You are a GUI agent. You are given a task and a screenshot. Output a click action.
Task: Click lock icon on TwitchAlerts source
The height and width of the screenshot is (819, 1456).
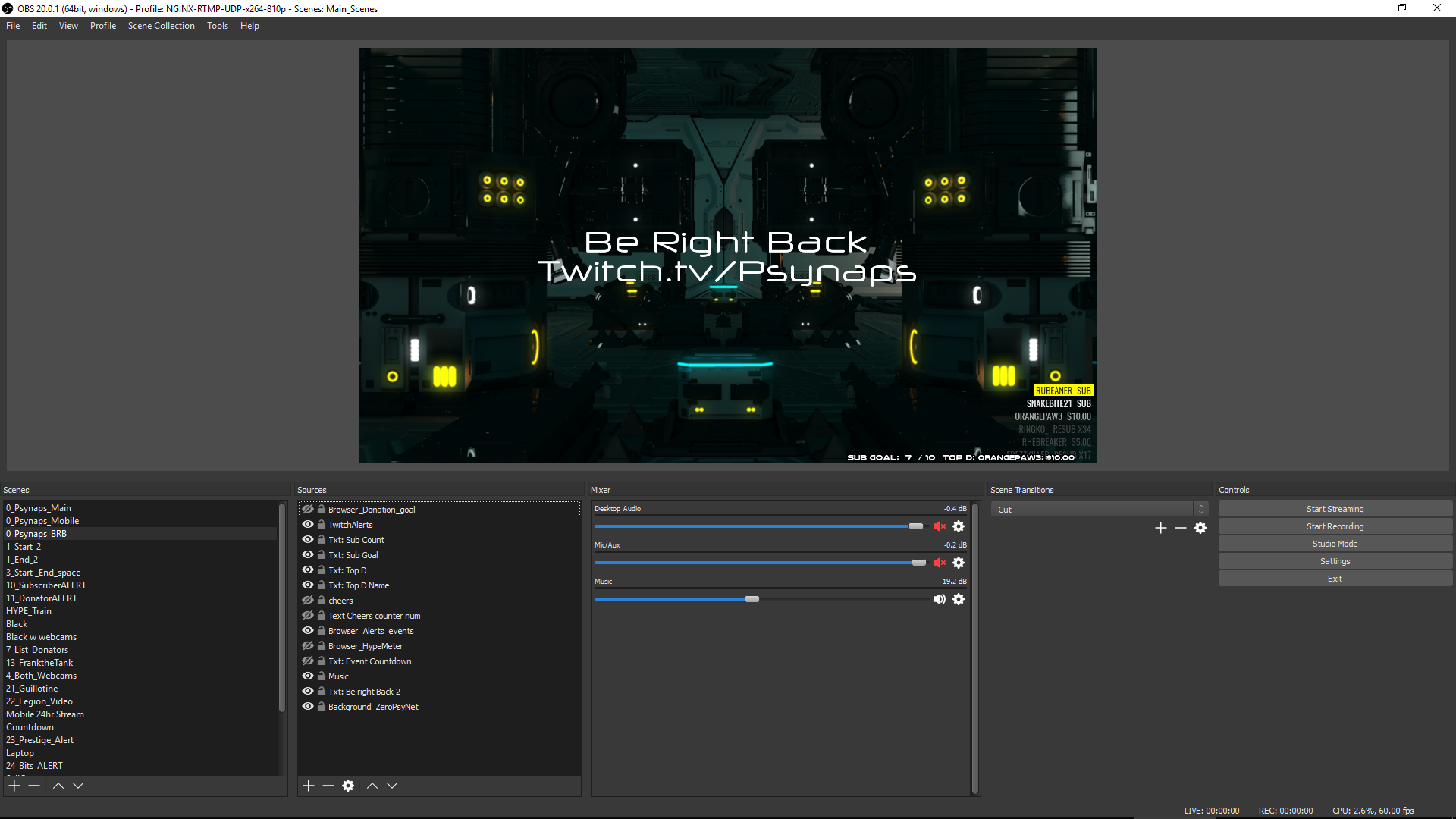(322, 525)
